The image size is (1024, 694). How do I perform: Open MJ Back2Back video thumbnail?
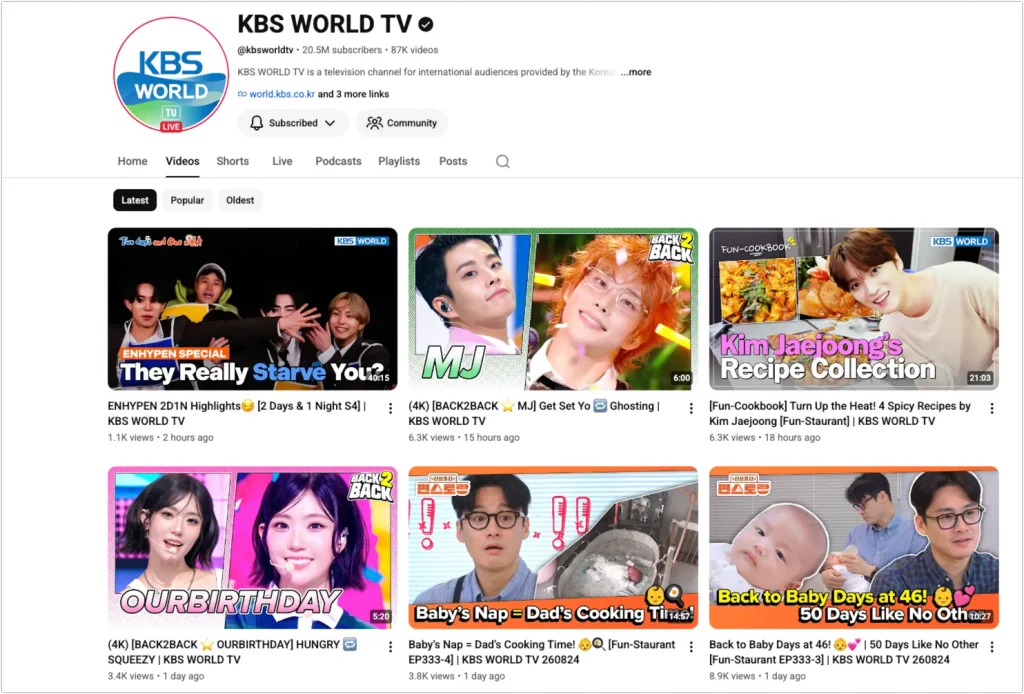pyautogui.click(x=553, y=309)
